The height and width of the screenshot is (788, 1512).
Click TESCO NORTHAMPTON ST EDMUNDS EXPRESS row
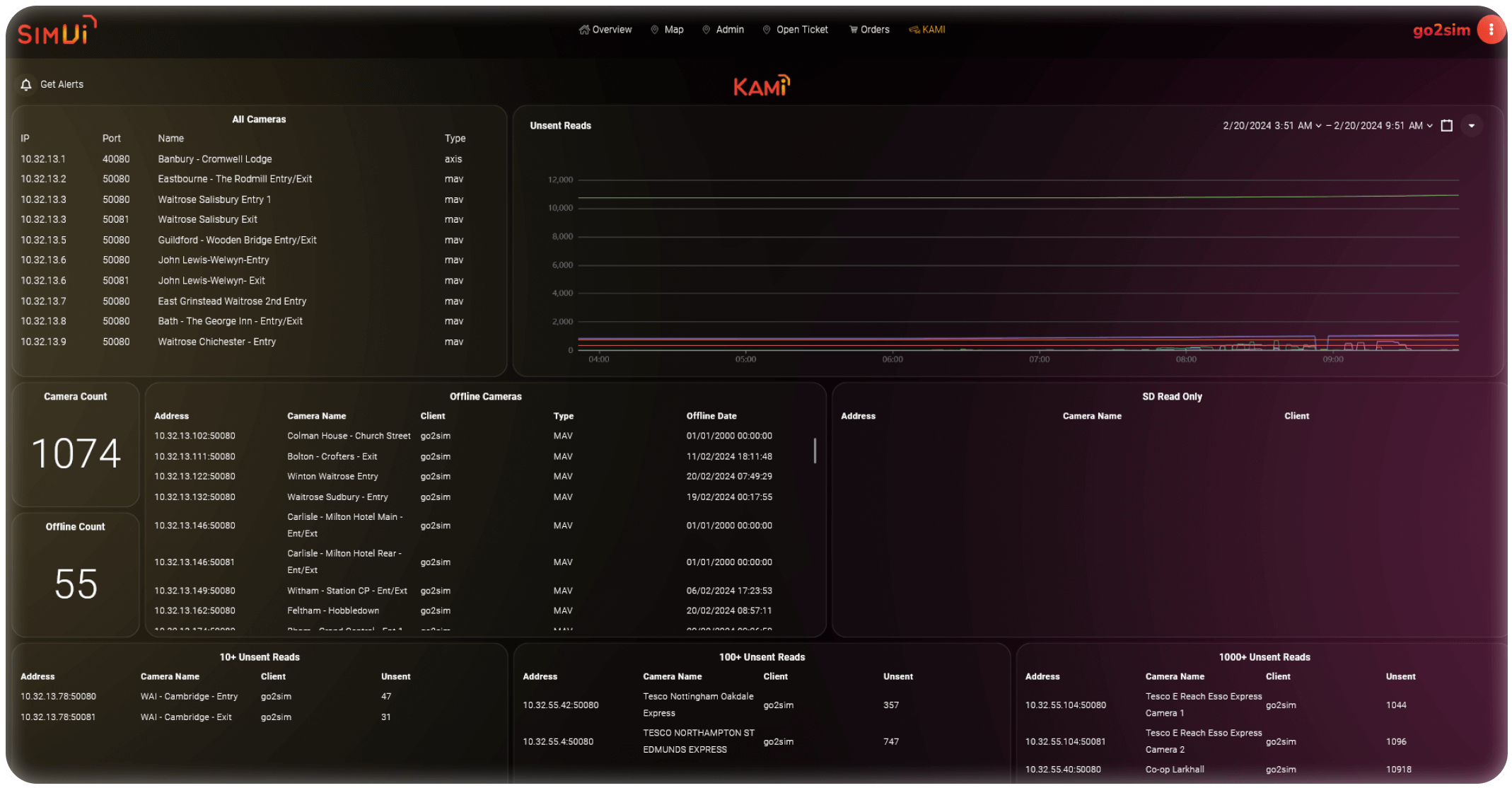click(x=761, y=741)
